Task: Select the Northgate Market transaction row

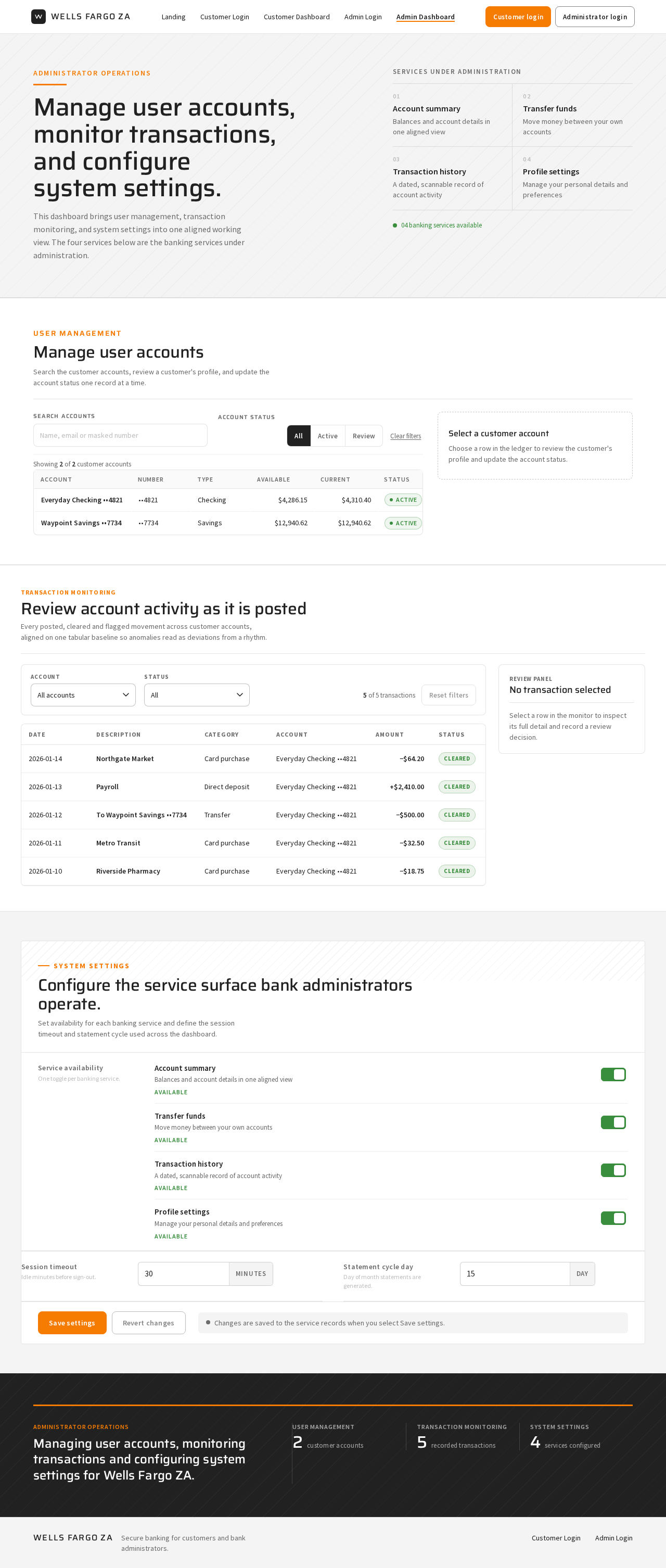Action: [x=253, y=758]
